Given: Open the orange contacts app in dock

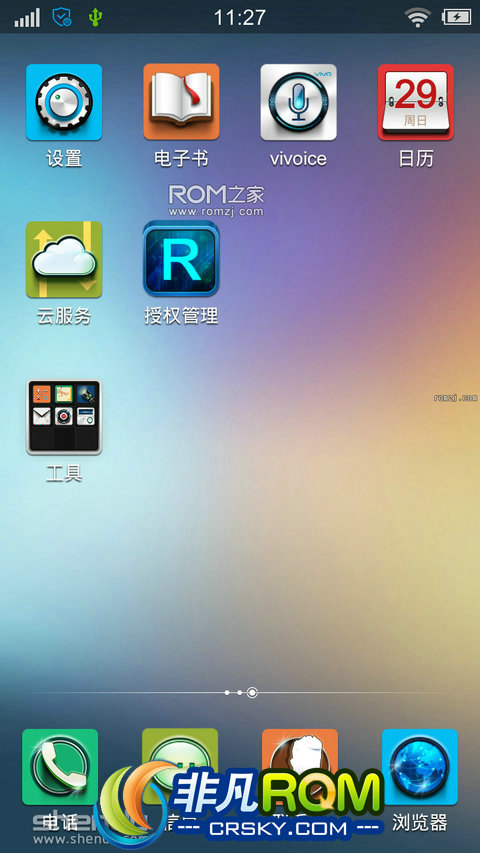Looking at the screenshot, I should [300, 767].
